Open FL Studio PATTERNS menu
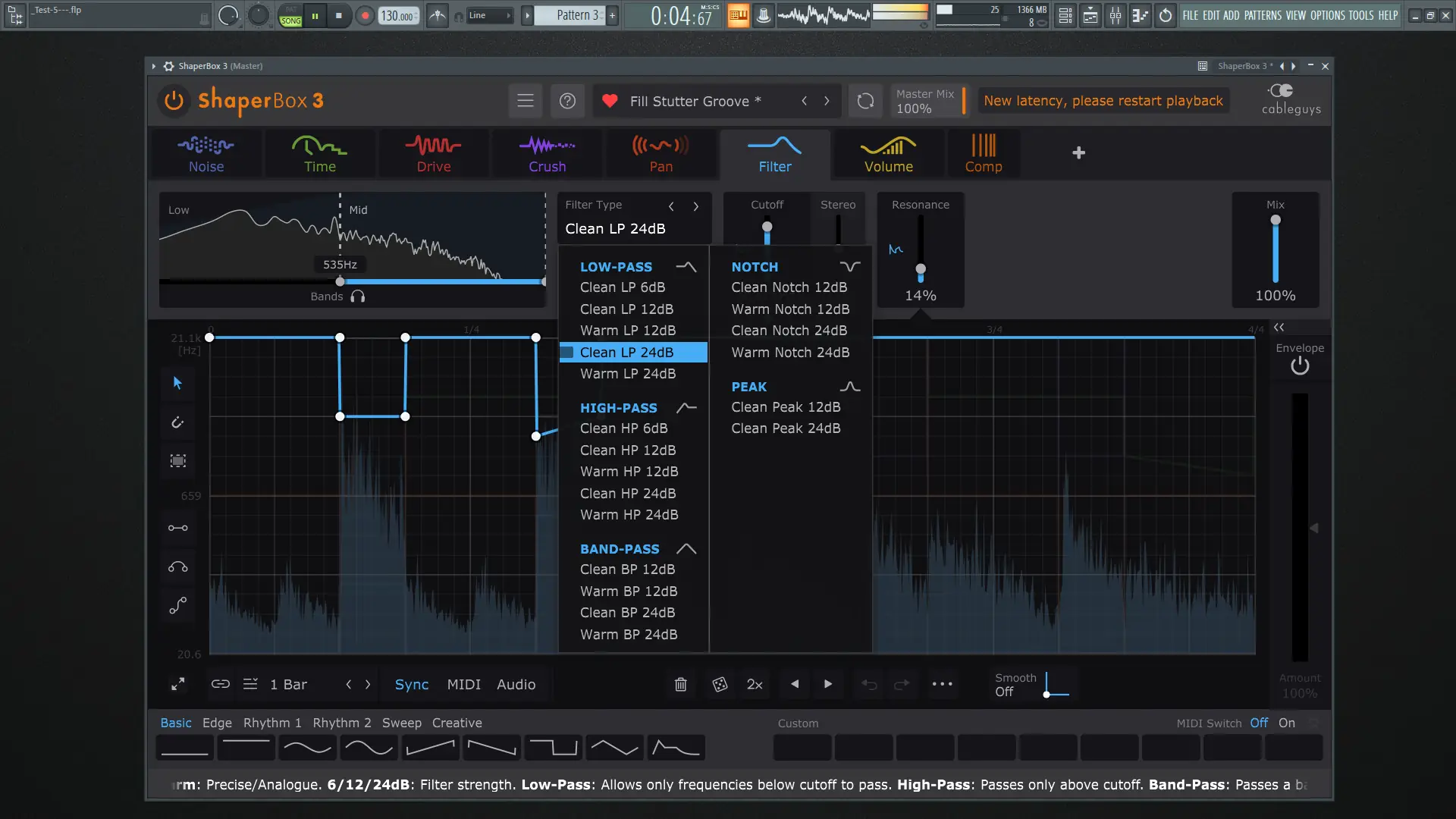 click(x=1263, y=15)
